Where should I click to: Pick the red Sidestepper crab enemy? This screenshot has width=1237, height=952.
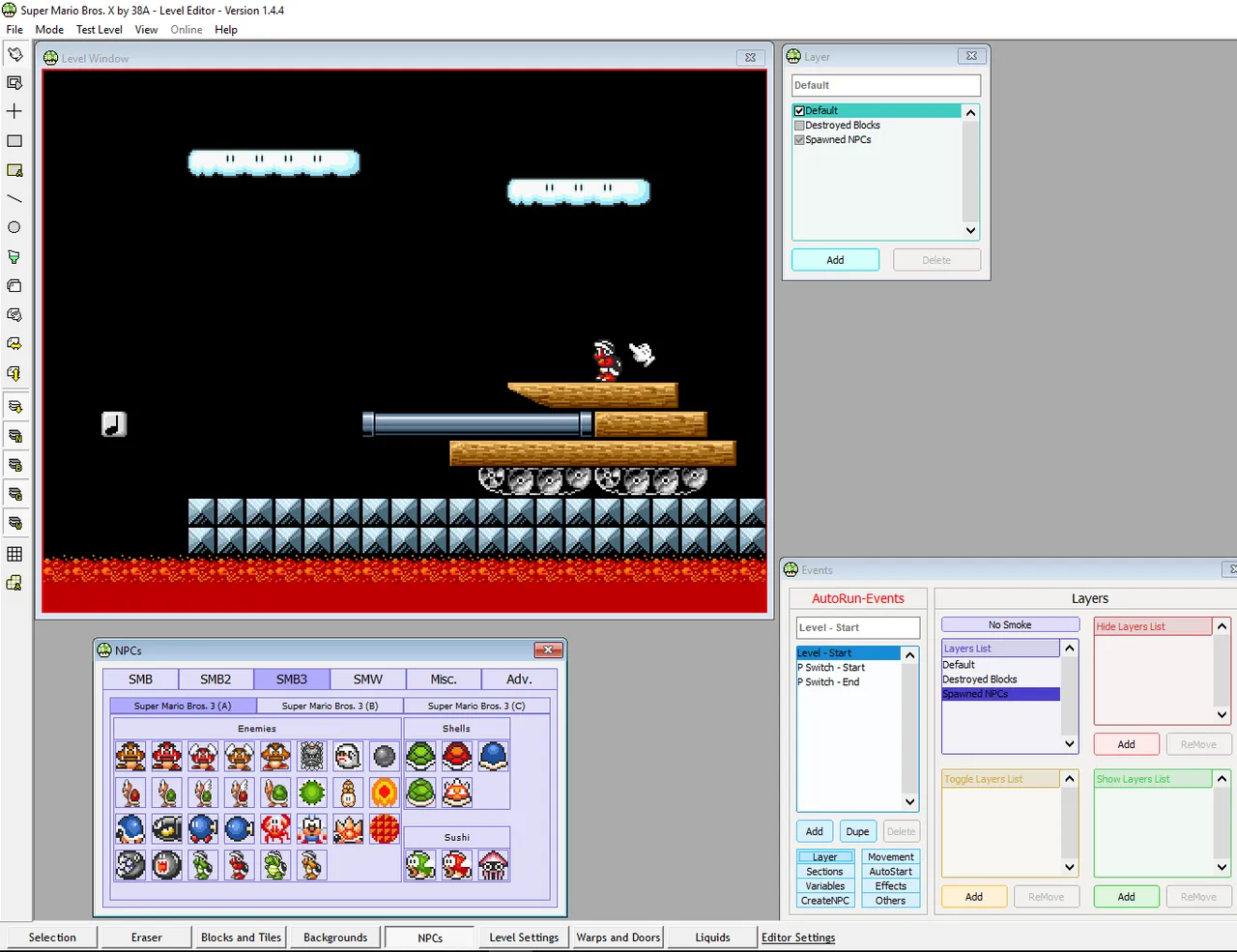click(275, 828)
